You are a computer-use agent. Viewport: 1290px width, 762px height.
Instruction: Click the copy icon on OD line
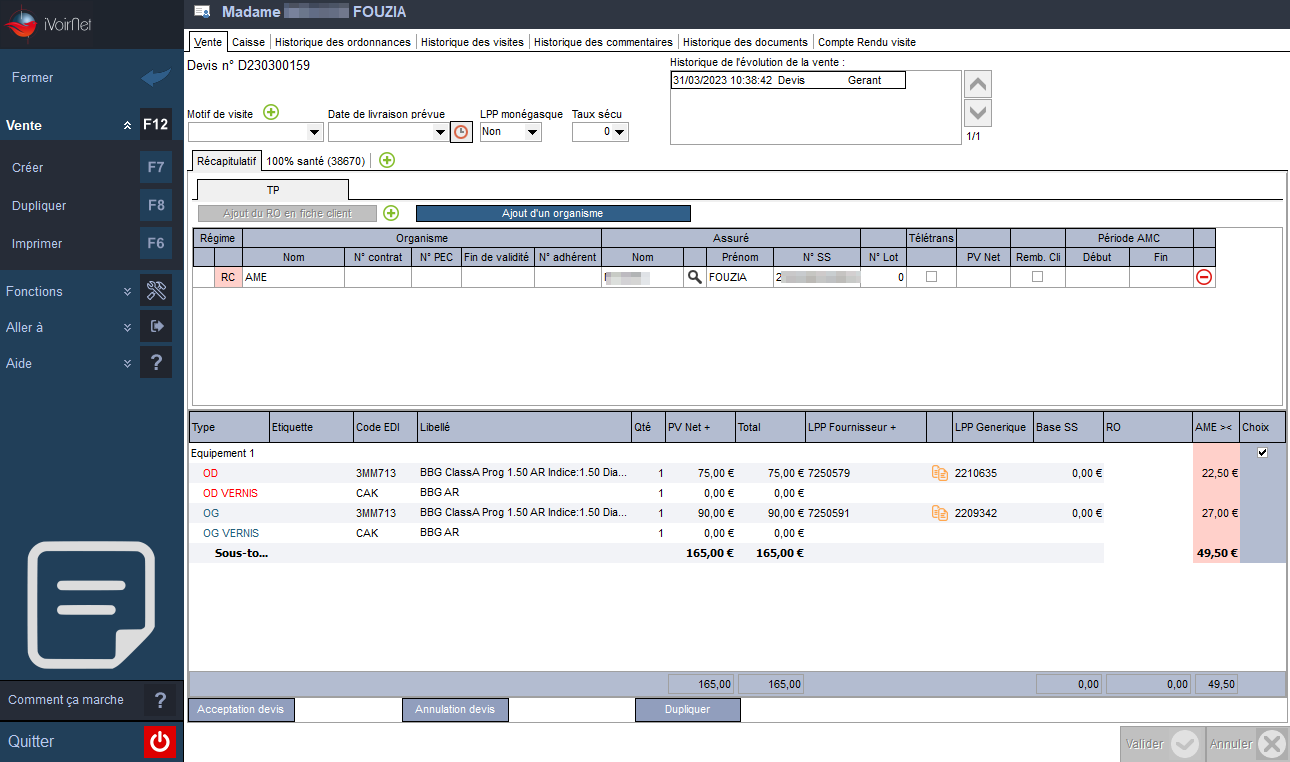pos(940,473)
